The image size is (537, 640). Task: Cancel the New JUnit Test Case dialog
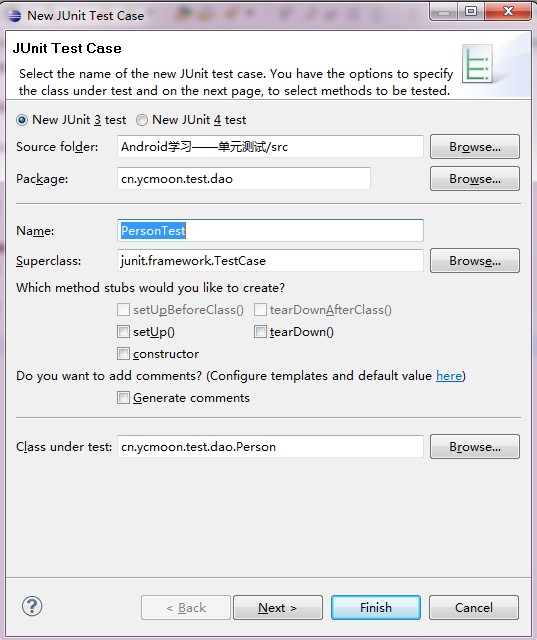(x=474, y=607)
